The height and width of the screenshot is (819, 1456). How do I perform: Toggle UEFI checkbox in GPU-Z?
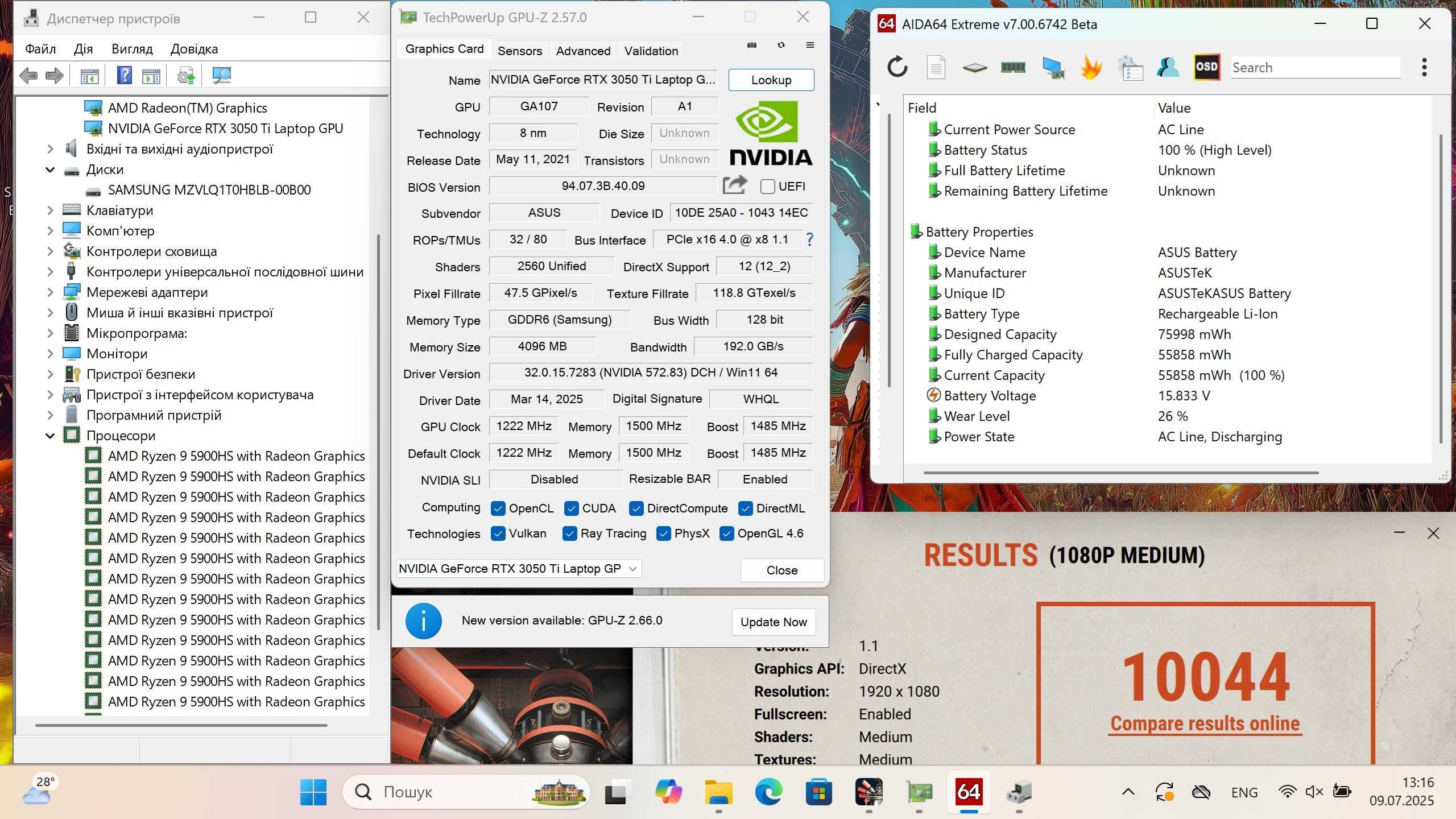(768, 186)
